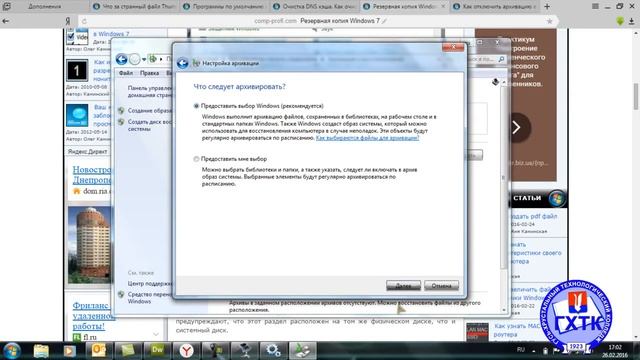Open a new browser tab with plus
The height and width of the screenshot is (360, 640).
coord(547,7)
